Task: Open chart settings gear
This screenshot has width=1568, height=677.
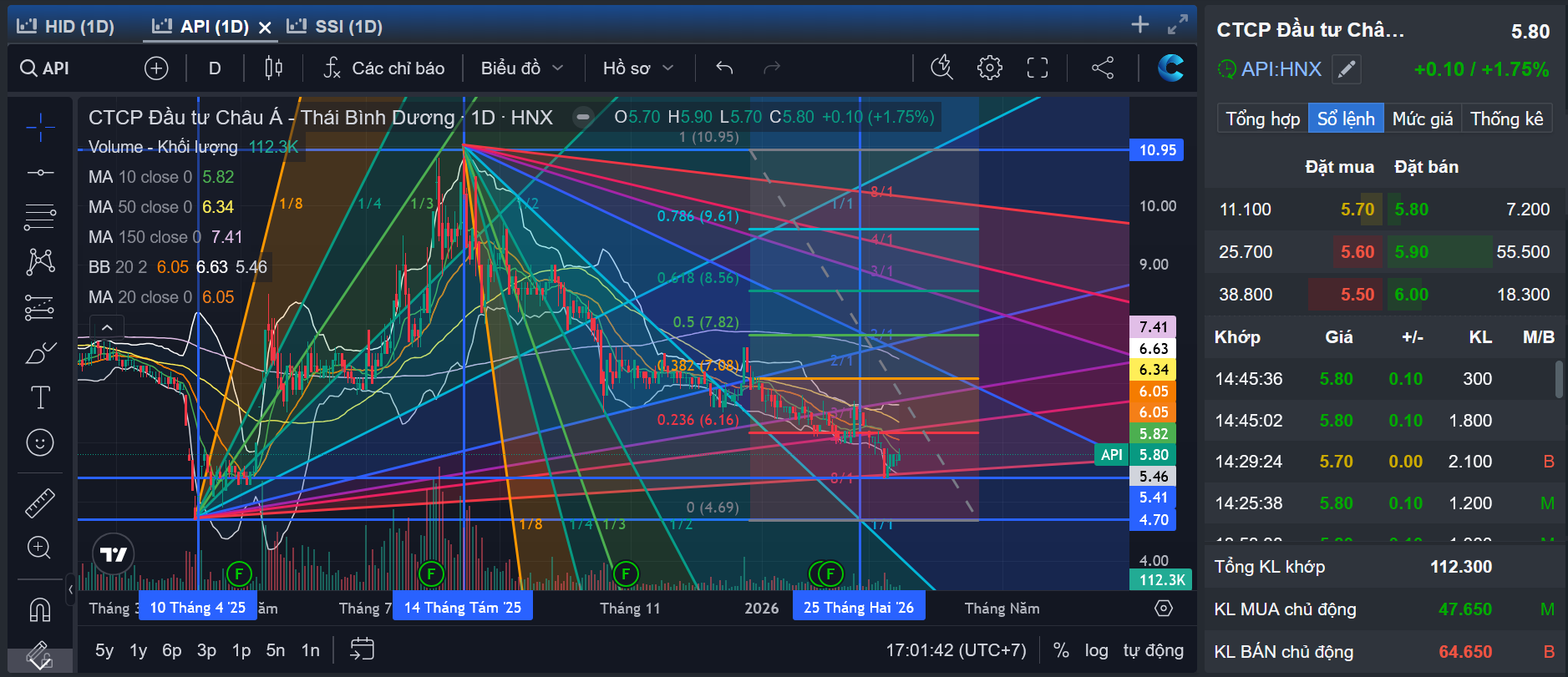Action: pos(990,68)
